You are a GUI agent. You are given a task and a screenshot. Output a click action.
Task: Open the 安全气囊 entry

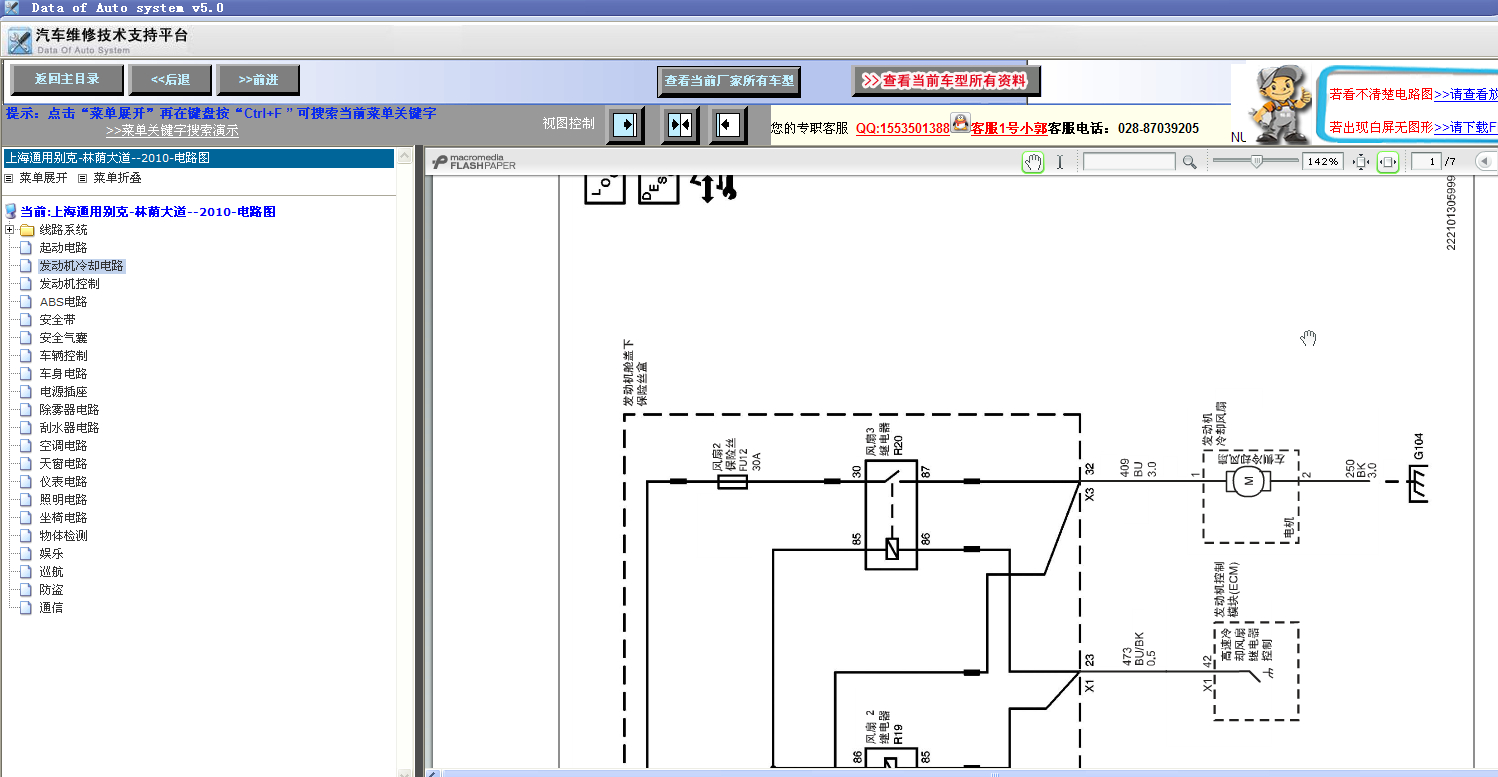click(63, 338)
